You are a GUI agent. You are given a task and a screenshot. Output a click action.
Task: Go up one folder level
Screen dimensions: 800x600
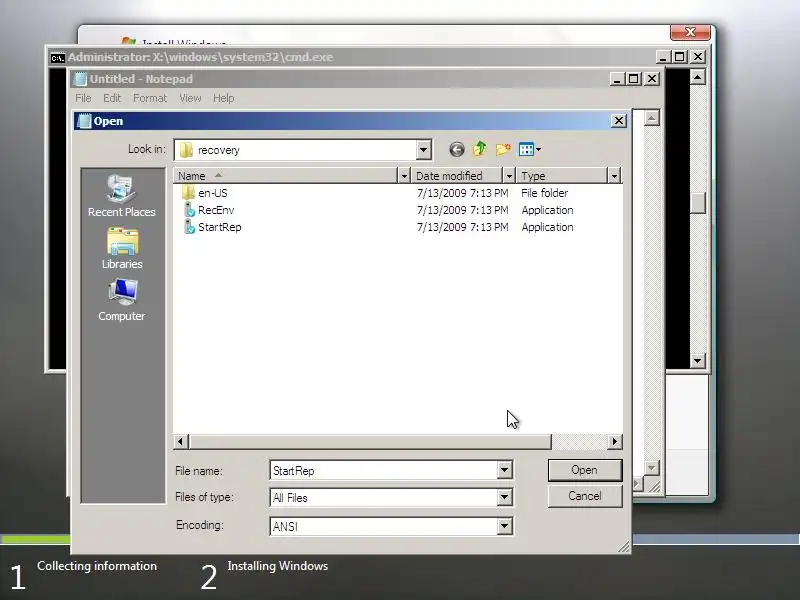(480, 149)
